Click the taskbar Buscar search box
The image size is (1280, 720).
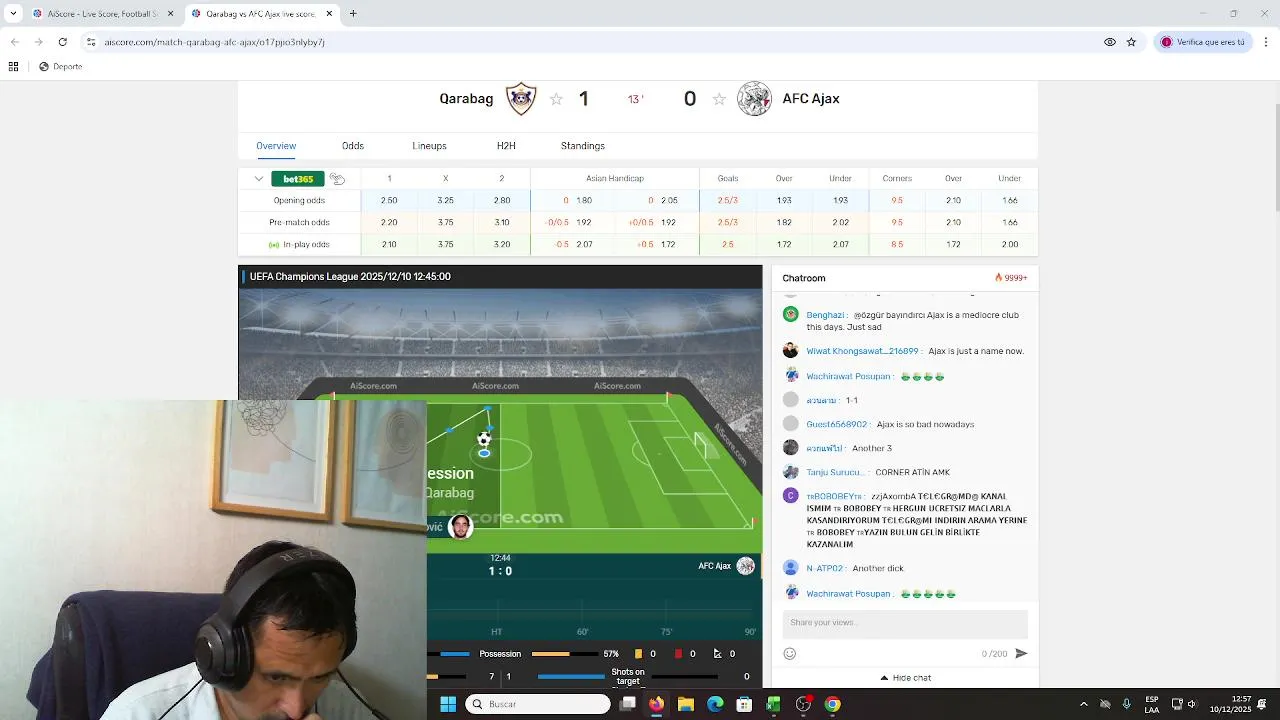(538, 704)
